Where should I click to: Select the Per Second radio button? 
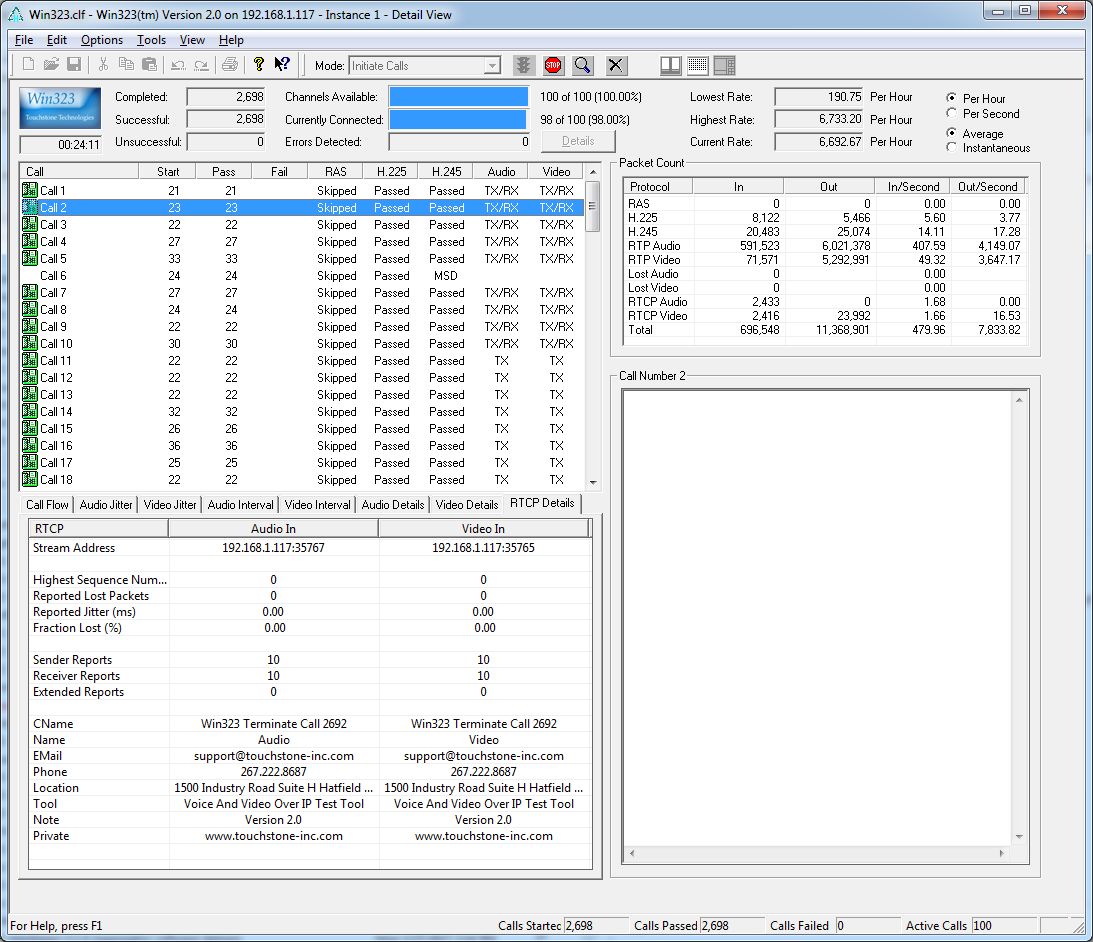(951, 113)
